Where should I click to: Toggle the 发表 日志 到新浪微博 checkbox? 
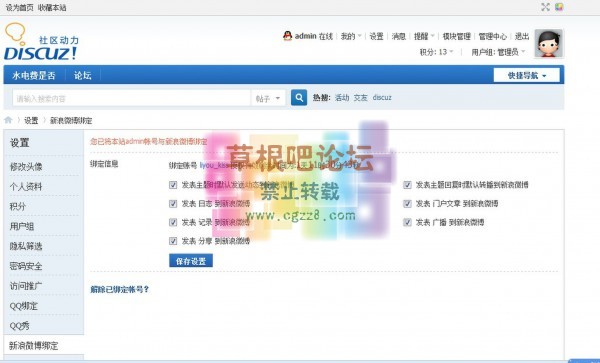173,203
